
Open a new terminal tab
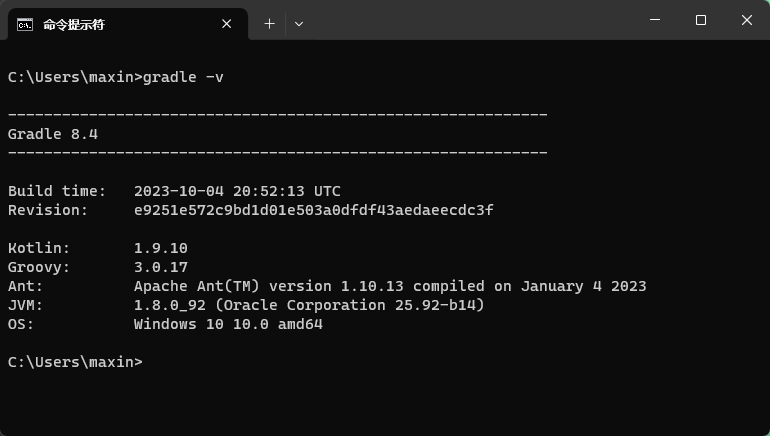click(269, 24)
